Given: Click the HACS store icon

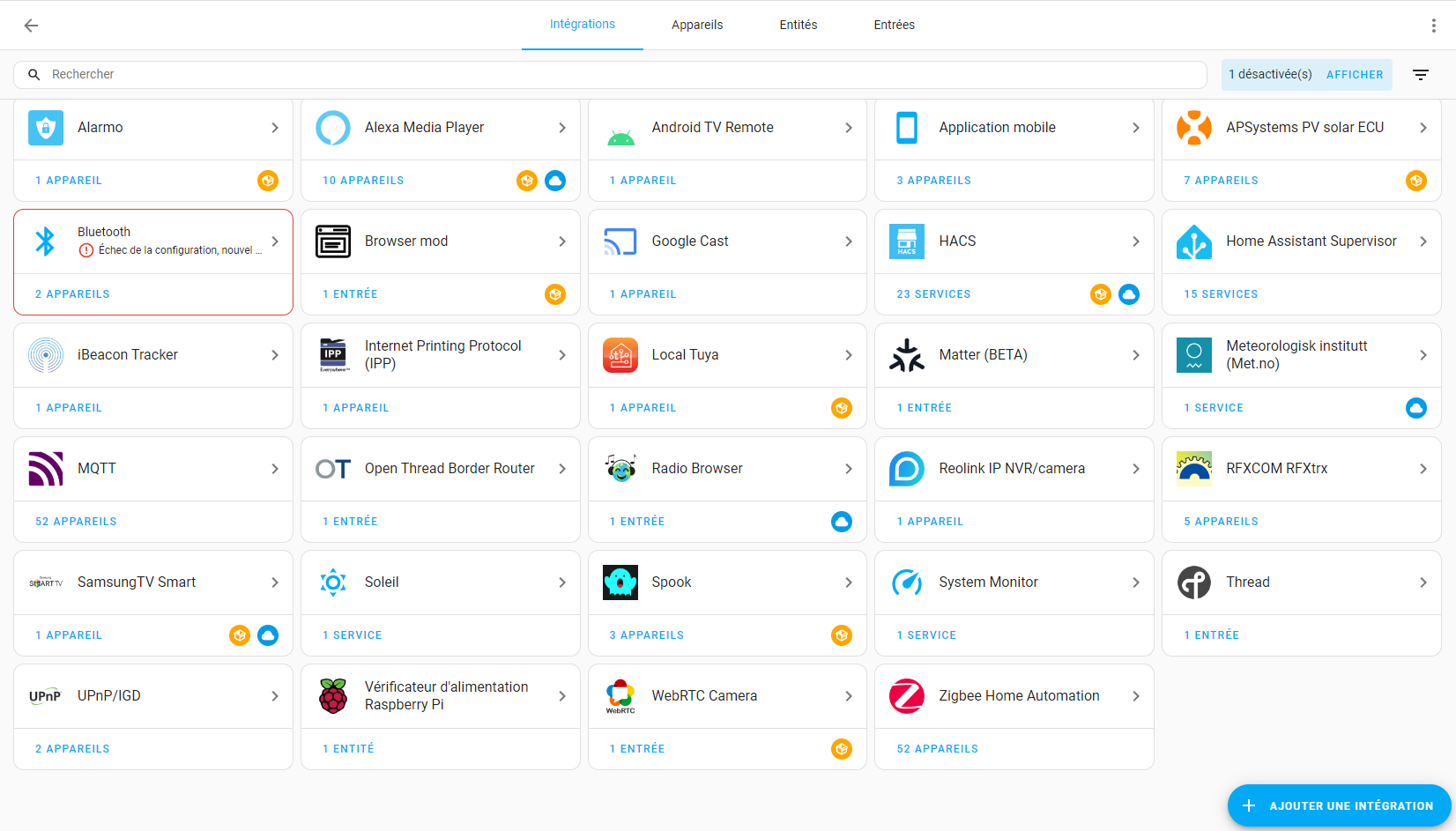Looking at the screenshot, I should pyautogui.click(x=907, y=241).
